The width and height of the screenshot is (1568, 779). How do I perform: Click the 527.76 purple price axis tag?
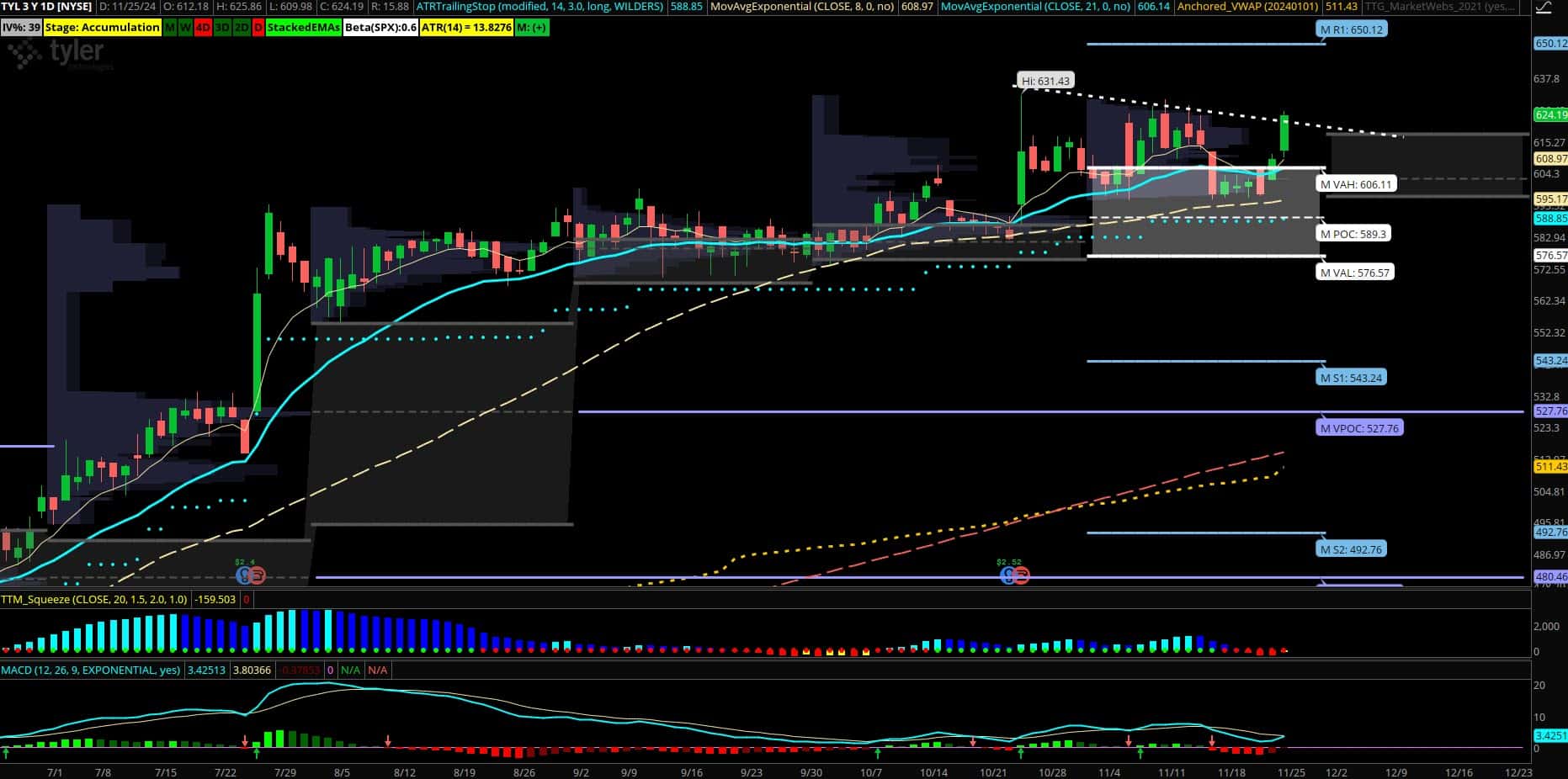[x=1550, y=411]
